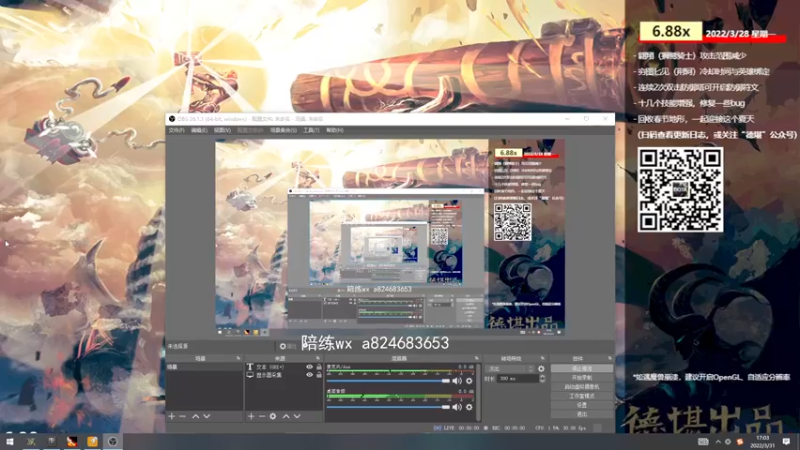Click the Start Recording button
The image size is (800, 450).
[x=582, y=378]
